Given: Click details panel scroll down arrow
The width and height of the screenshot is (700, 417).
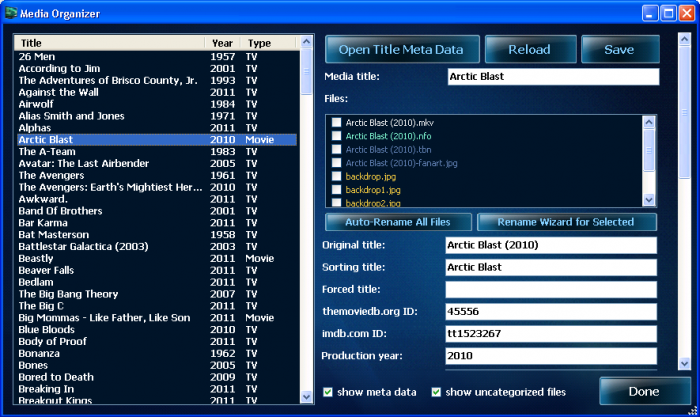Looking at the screenshot, I should click(684, 364).
